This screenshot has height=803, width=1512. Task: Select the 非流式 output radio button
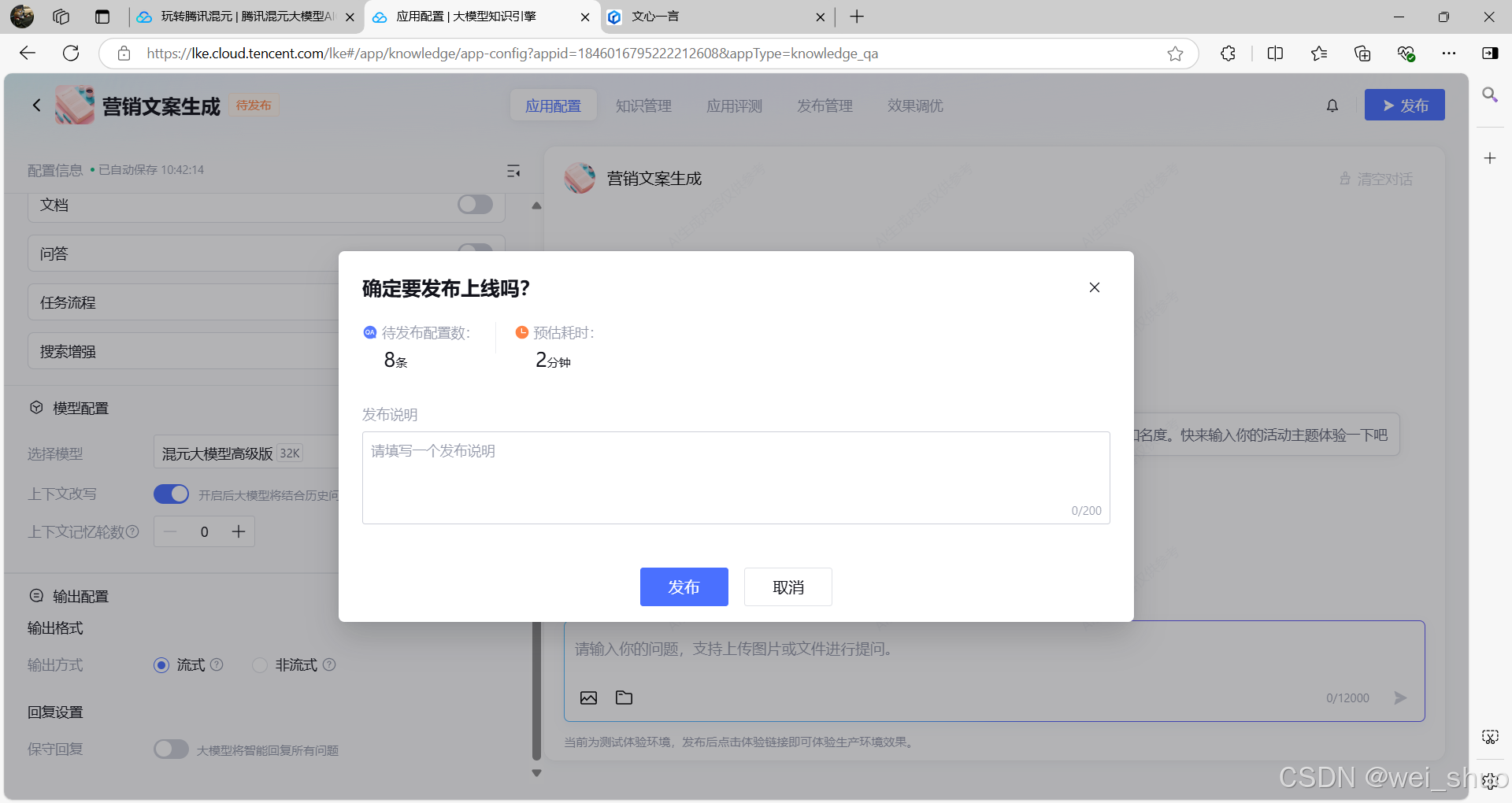point(260,665)
